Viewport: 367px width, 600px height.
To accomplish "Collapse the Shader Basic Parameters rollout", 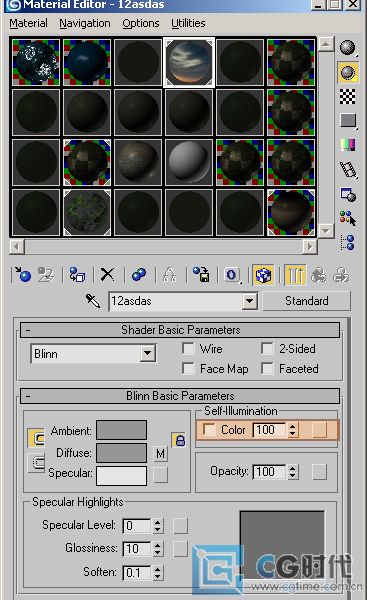I will point(180,330).
